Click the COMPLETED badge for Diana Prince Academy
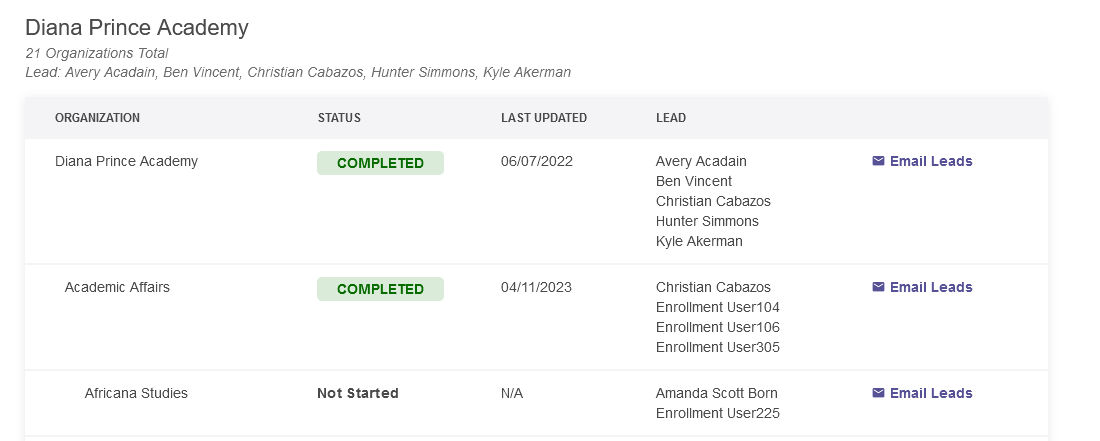Screen dimensions: 1100x441 [x=380, y=163]
